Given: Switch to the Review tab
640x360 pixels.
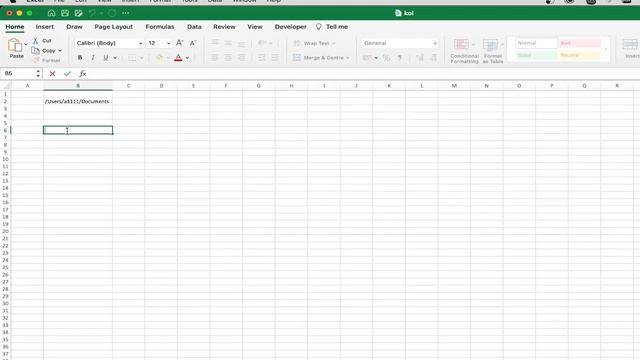Looking at the screenshot, I should coord(224,27).
